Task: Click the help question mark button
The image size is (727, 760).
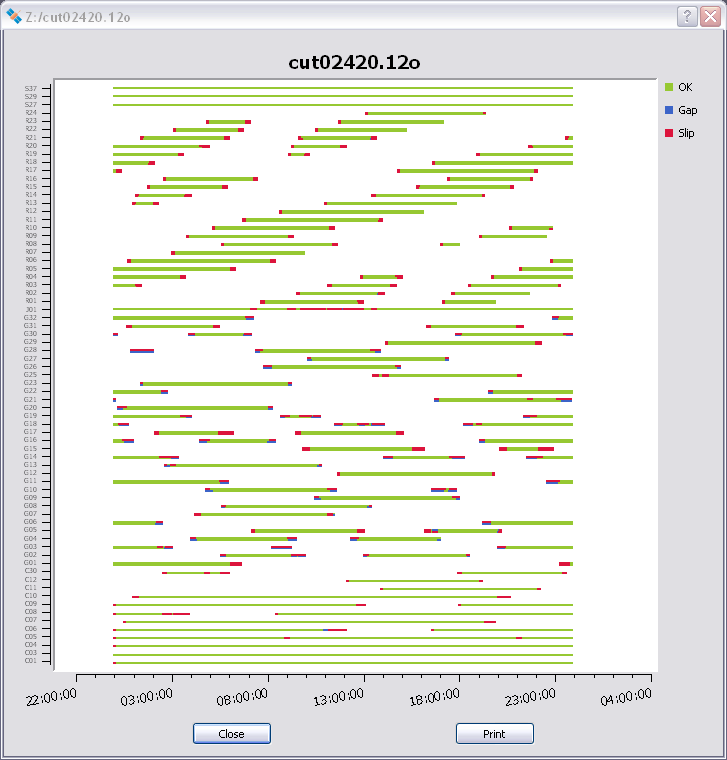Action: (x=687, y=16)
